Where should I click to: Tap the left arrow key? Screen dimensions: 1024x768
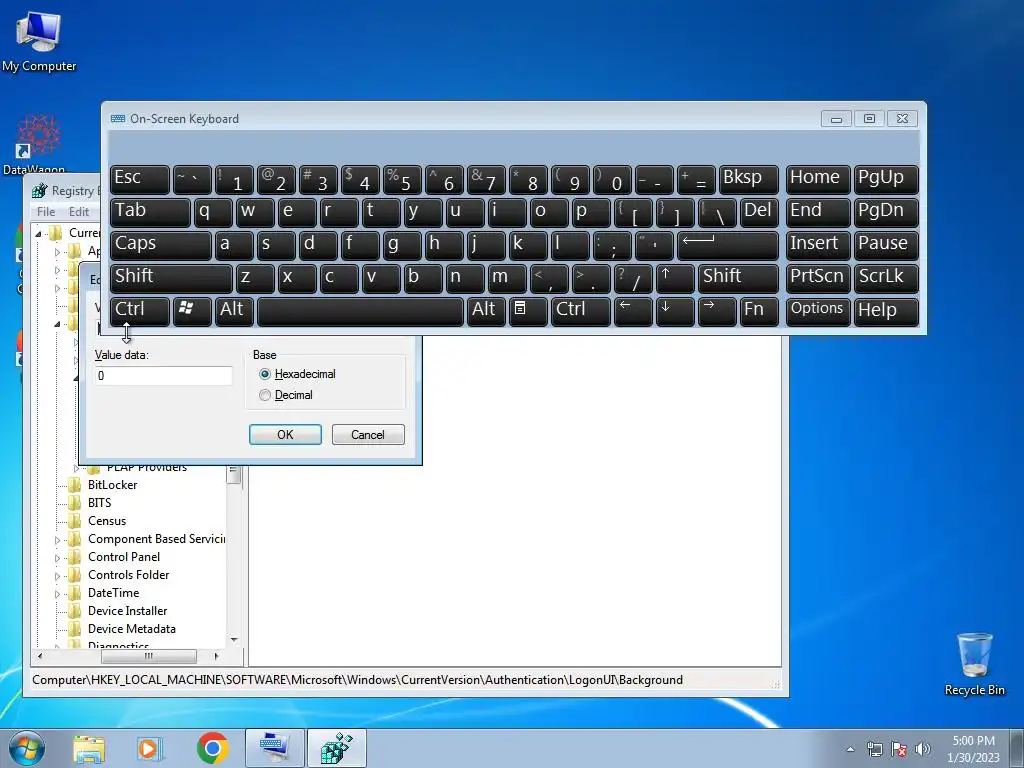633,311
